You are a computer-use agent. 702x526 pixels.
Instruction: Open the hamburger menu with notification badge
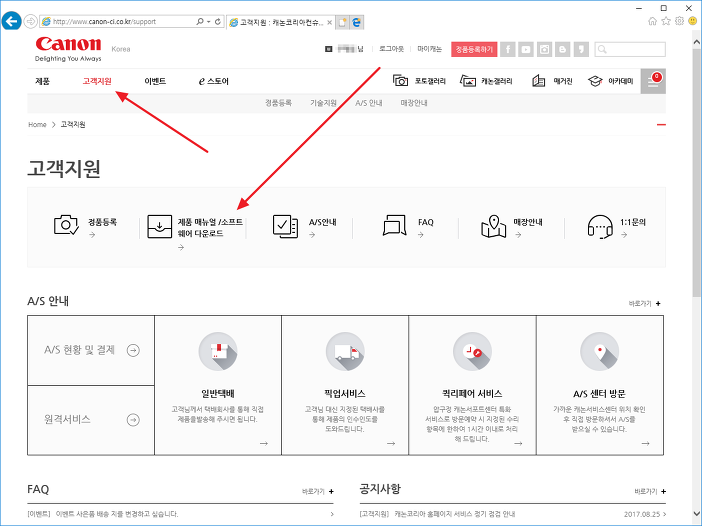[653, 81]
